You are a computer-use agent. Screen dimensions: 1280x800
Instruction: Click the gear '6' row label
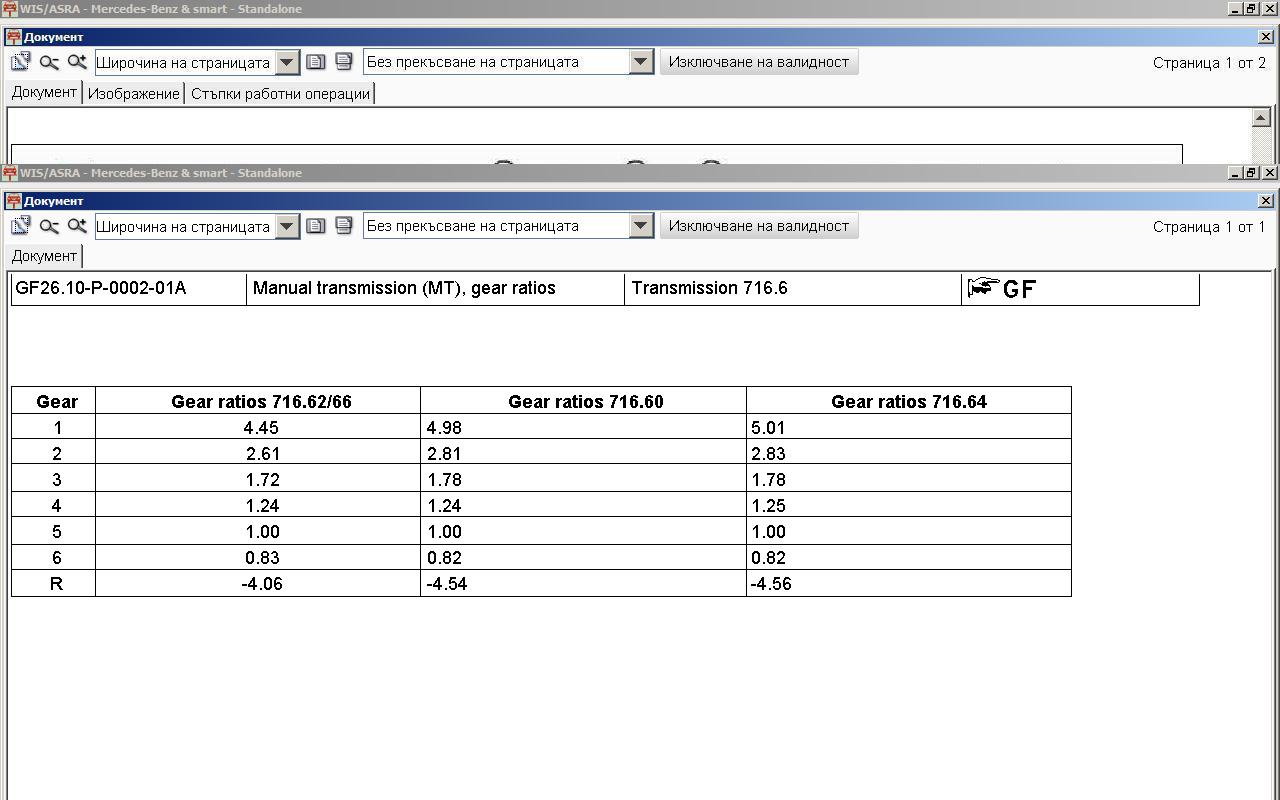[57, 558]
